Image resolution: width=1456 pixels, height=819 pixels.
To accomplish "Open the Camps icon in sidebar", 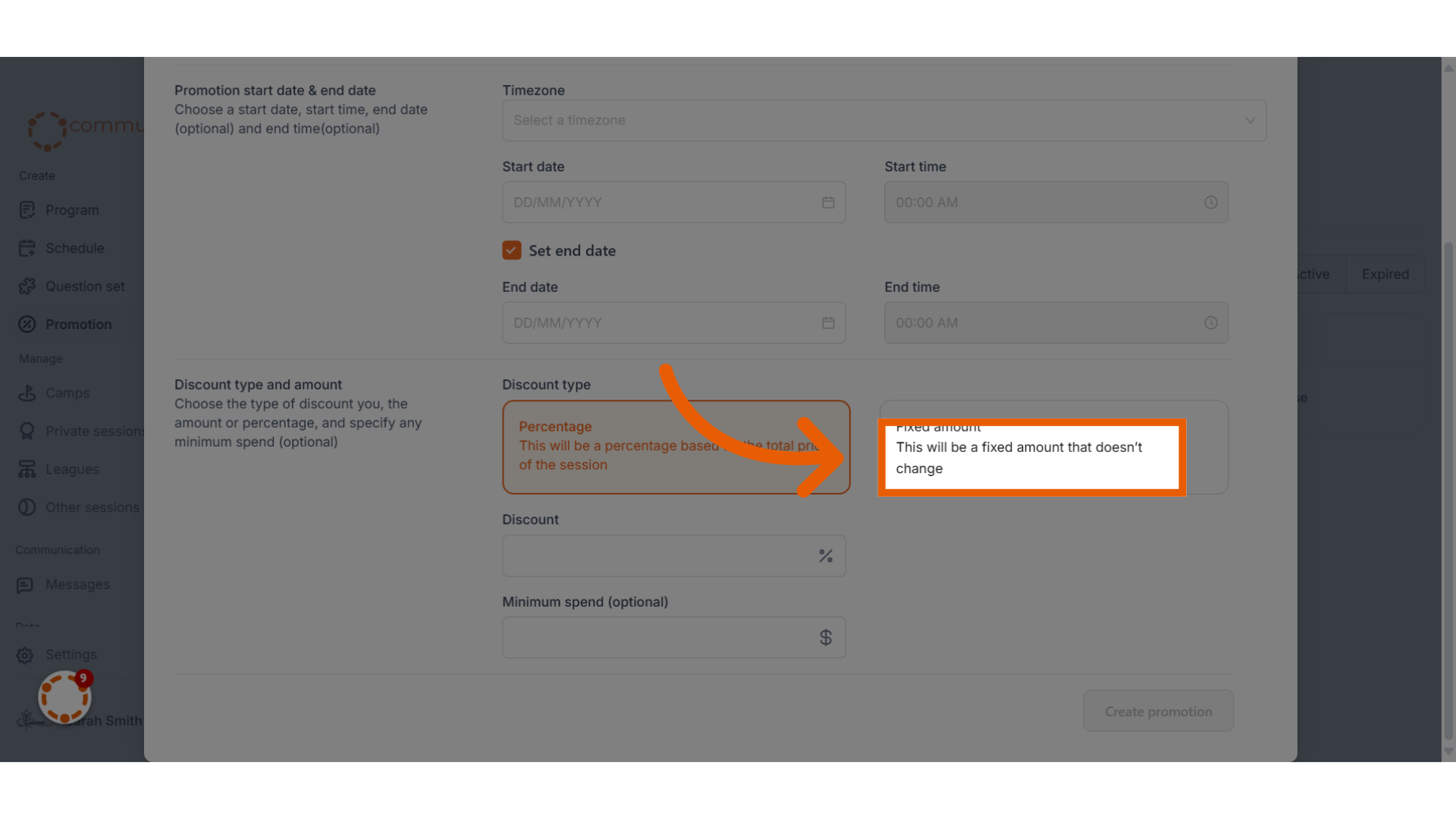I will [27, 393].
